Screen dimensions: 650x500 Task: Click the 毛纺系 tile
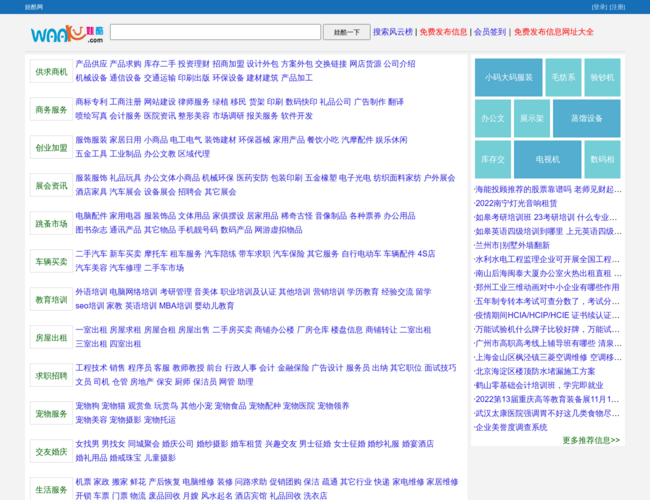click(563, 77)
